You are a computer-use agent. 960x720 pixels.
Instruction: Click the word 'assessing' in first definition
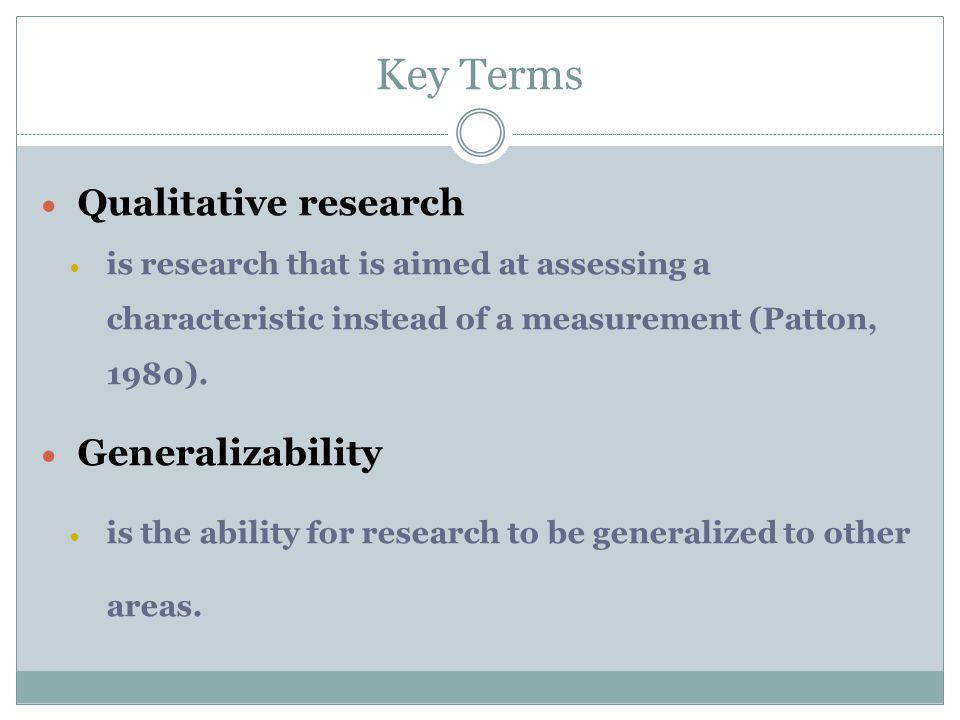pyautogui.click(x=612, y=266)
